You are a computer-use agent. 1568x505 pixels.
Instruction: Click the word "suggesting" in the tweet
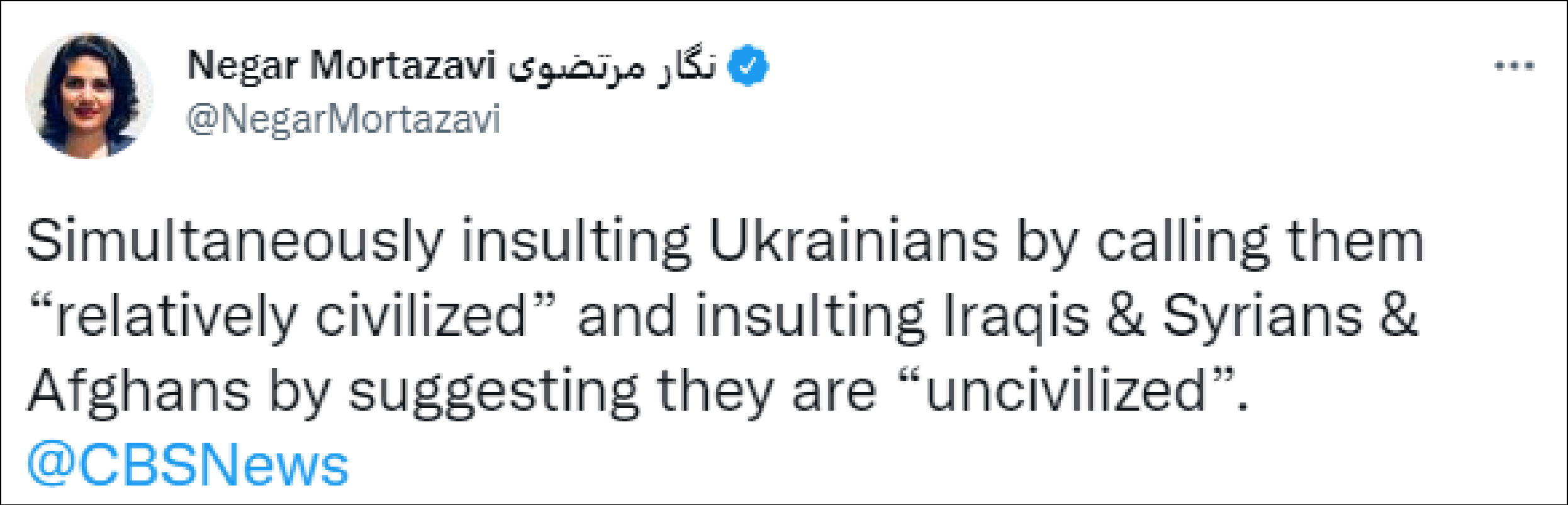(494, 391)
